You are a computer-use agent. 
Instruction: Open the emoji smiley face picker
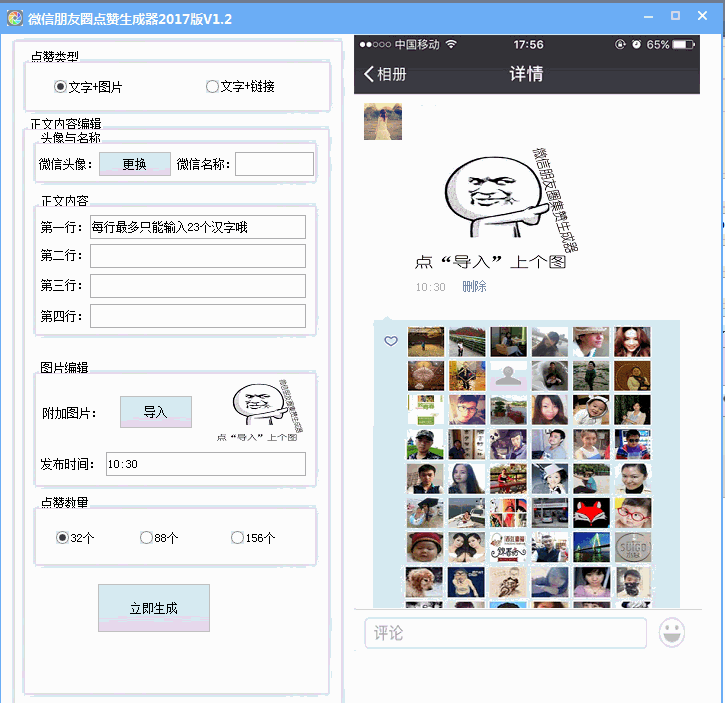click(x=672, y=632)
